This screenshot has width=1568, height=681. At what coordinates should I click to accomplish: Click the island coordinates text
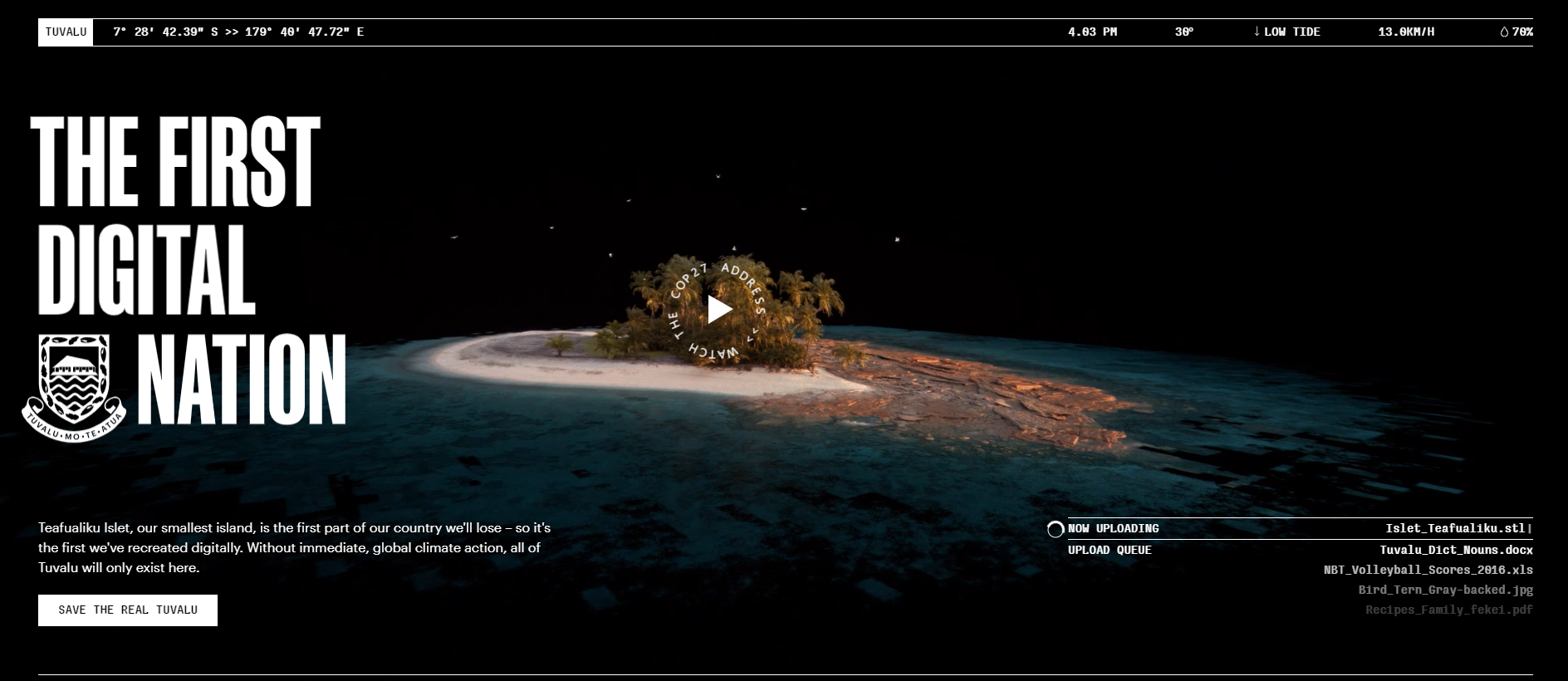pyautogui.click(x=238, y=32)
